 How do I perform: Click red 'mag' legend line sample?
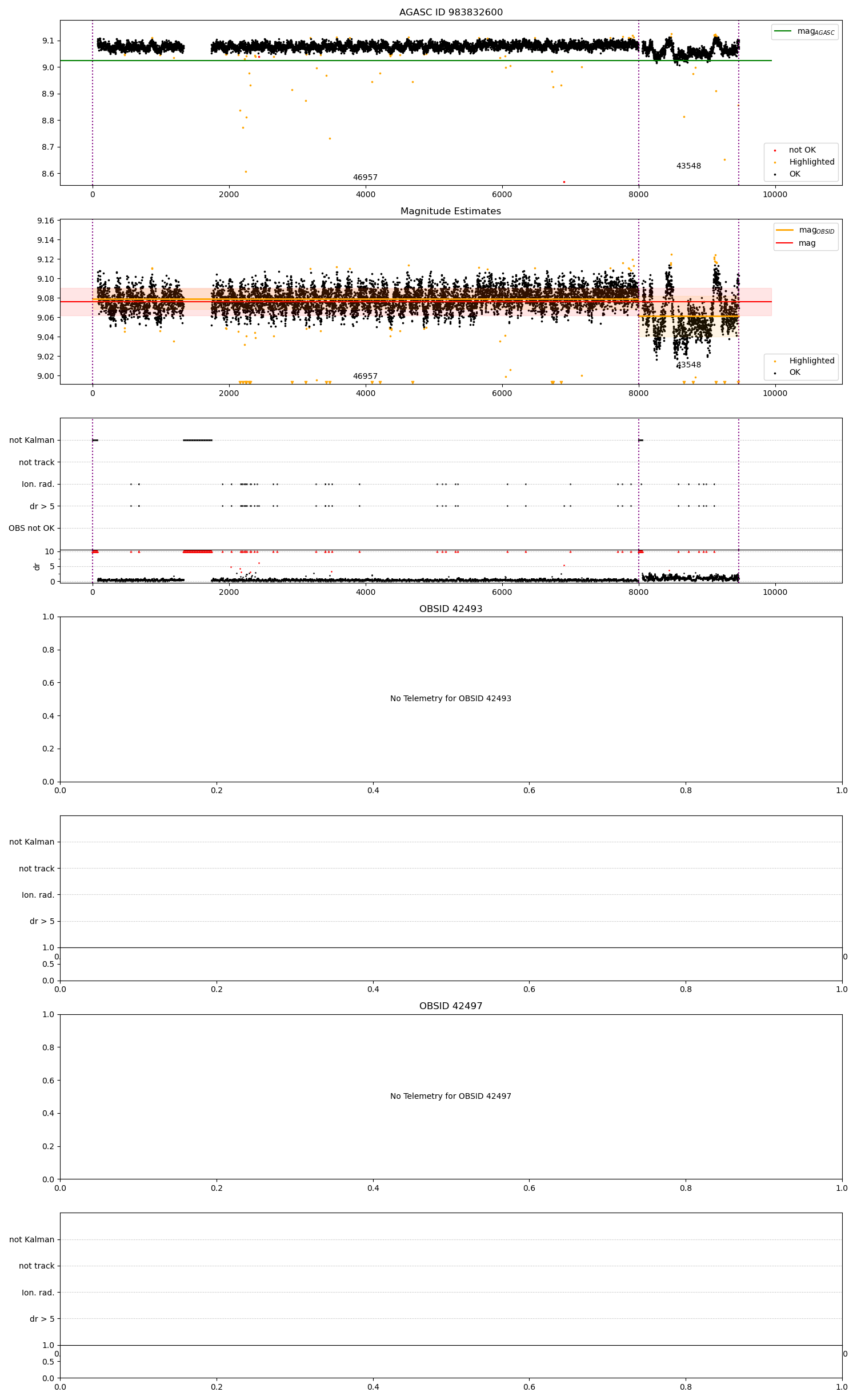[x=785, y=243]
